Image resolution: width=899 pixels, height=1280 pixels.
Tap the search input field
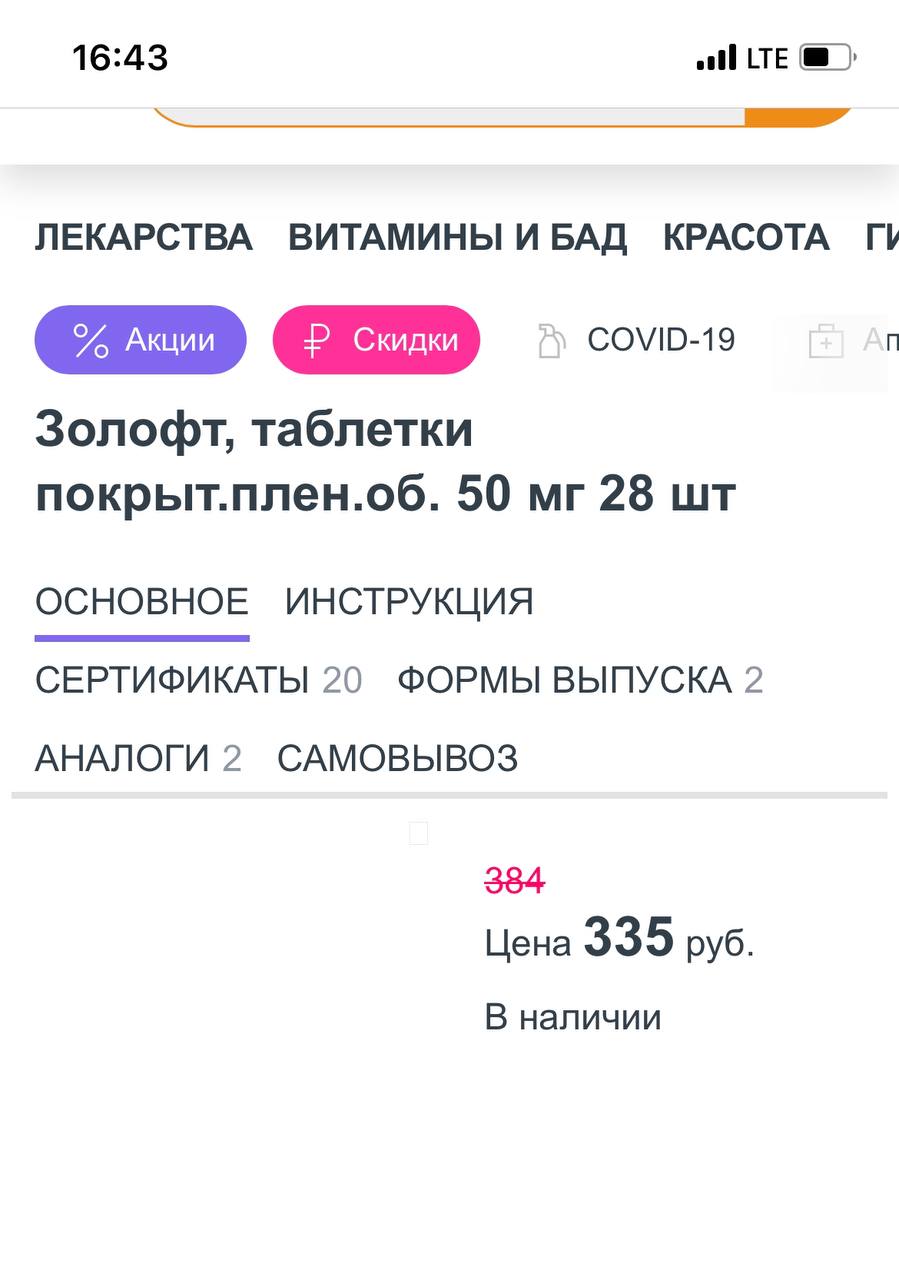point(450,115)
